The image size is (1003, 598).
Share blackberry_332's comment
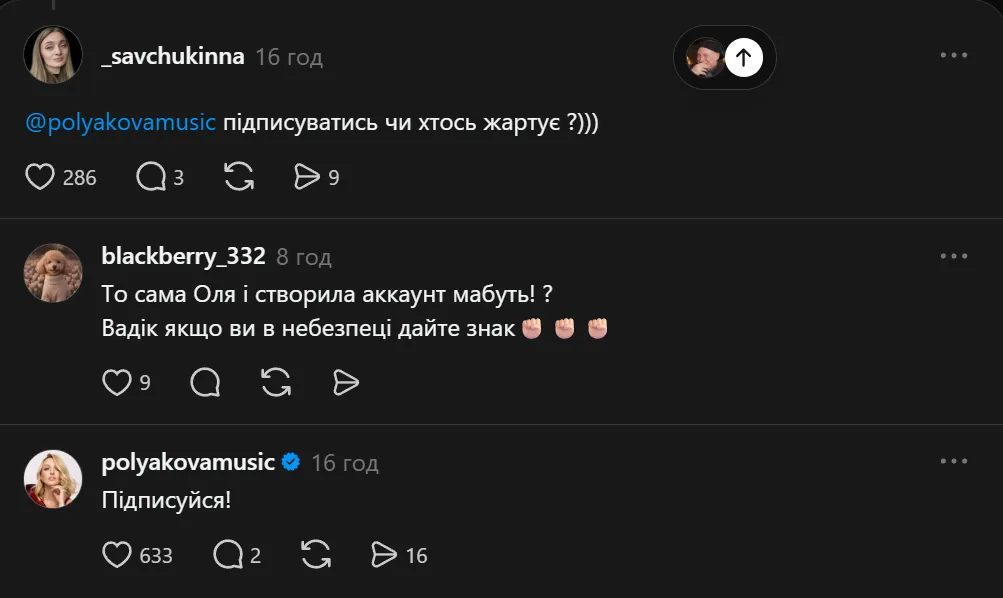tap(345, 381)
